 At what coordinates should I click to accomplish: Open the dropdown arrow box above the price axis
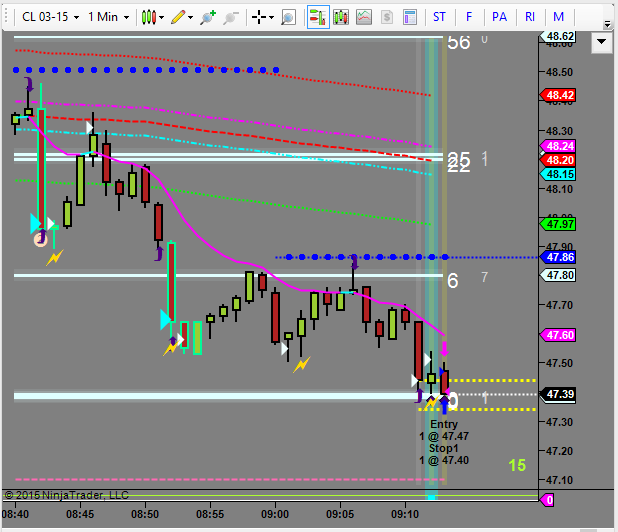pyautogui.click(x=601, y=42)
